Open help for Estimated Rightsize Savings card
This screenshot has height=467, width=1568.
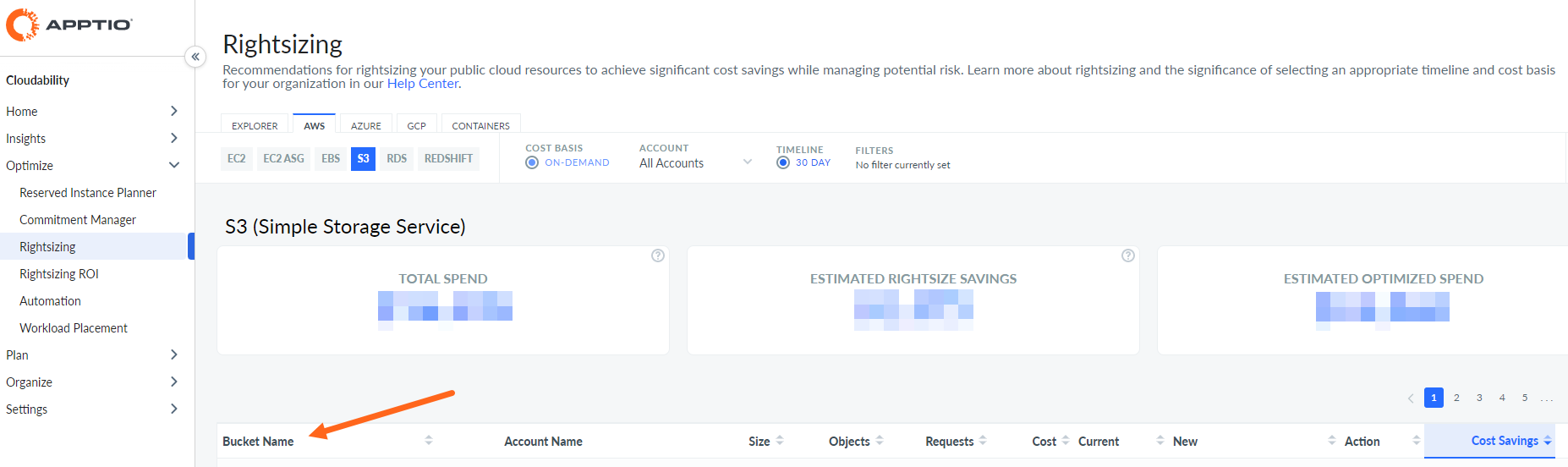1128,255
